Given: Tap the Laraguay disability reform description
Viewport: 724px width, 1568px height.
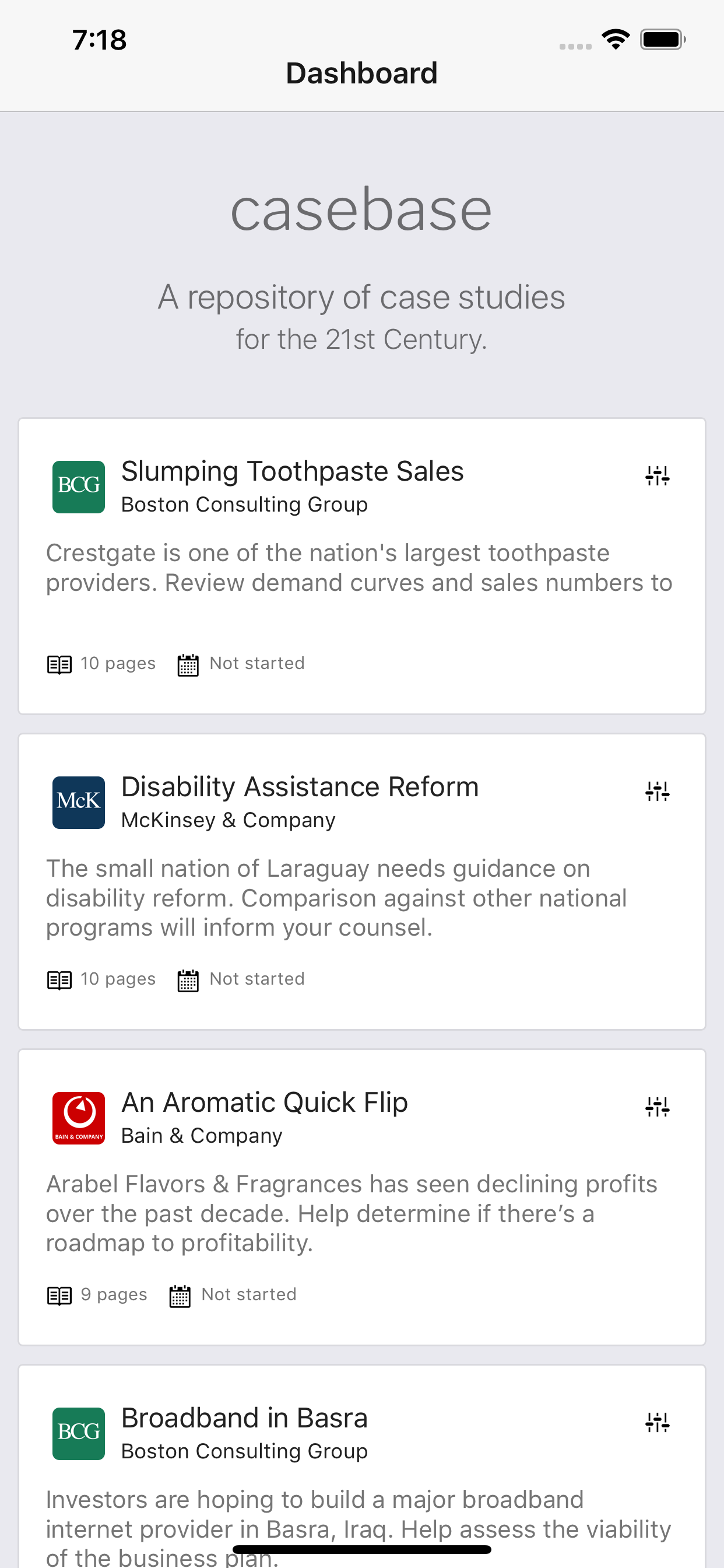Looking at the screenshot, I should [x=336, y=898].
